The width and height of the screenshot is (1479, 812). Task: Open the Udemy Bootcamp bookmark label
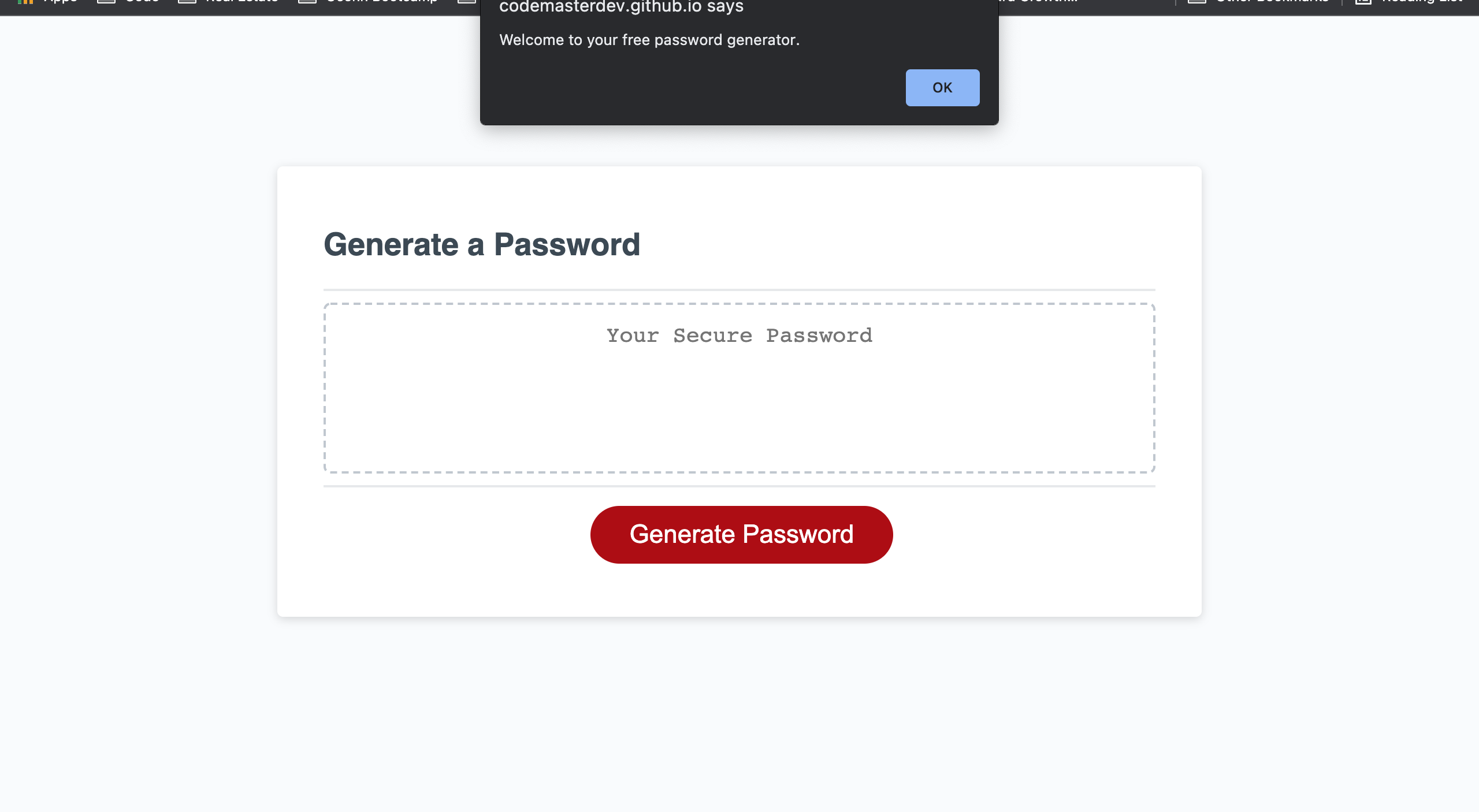coord(381,2)
